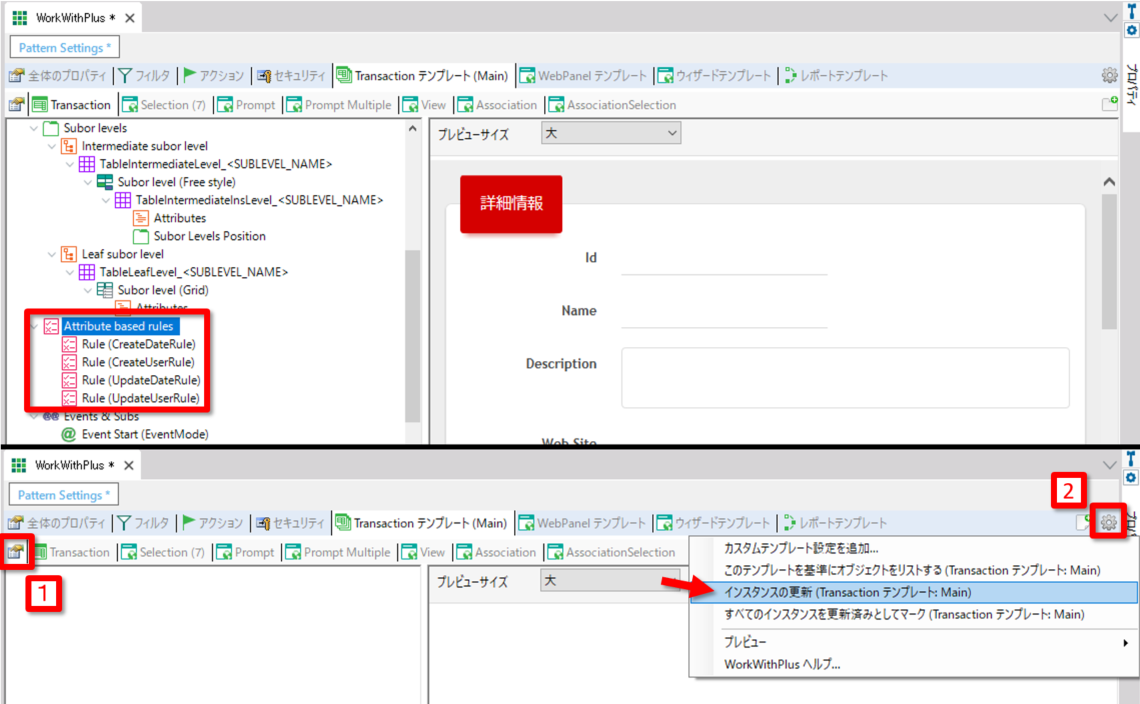Click the preview pane scroll up arrow

(1109, 182)
